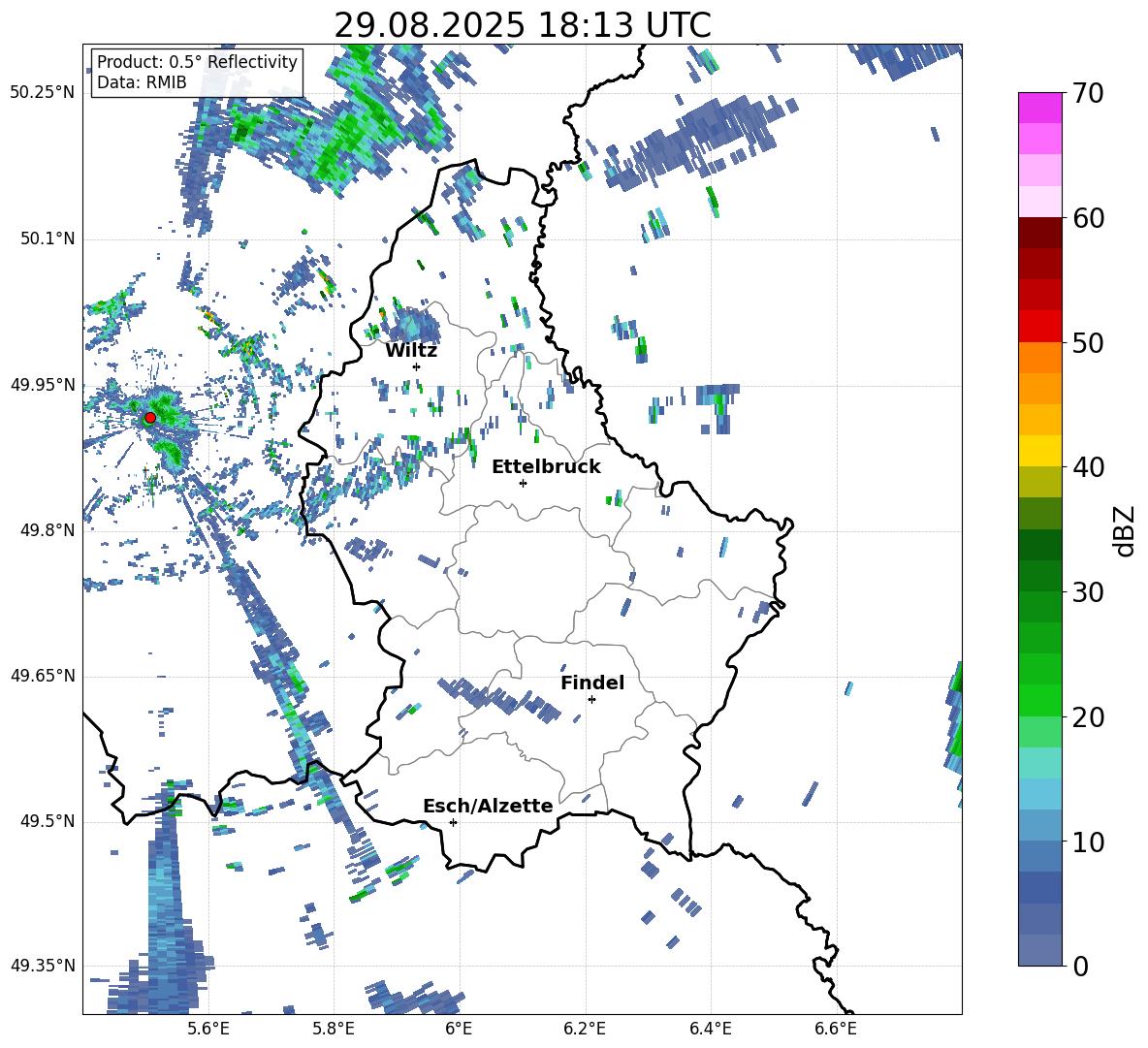Click the longitude label 6.4°E
Screen dimensions: 1148x1048
click(711, 1029)
